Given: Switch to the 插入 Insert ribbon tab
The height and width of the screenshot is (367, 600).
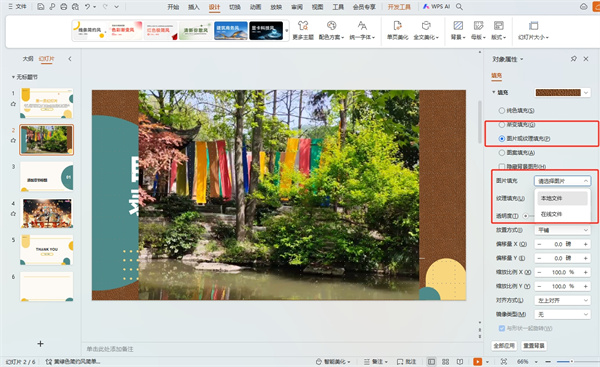Looking at the screenshot, I should click(x=194, y=7).
